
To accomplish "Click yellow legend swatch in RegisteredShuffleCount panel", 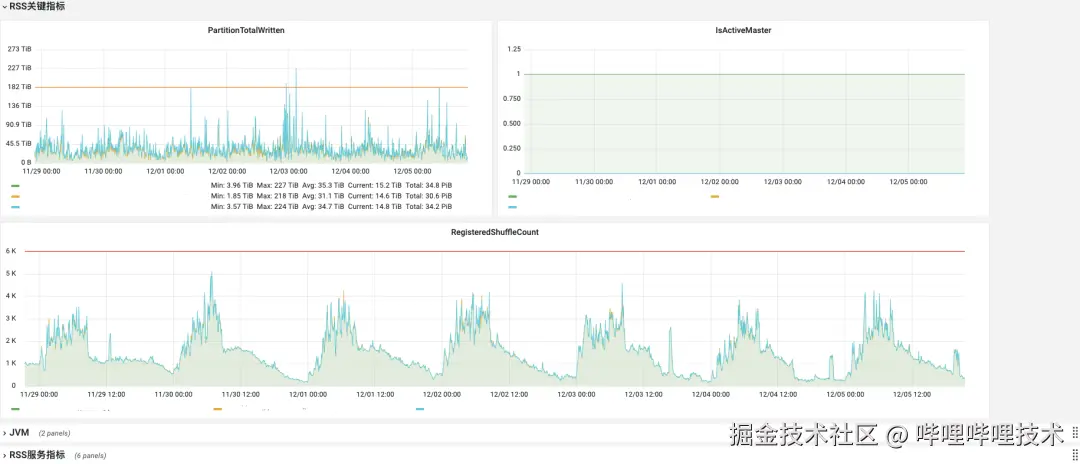I will (218, 409).
